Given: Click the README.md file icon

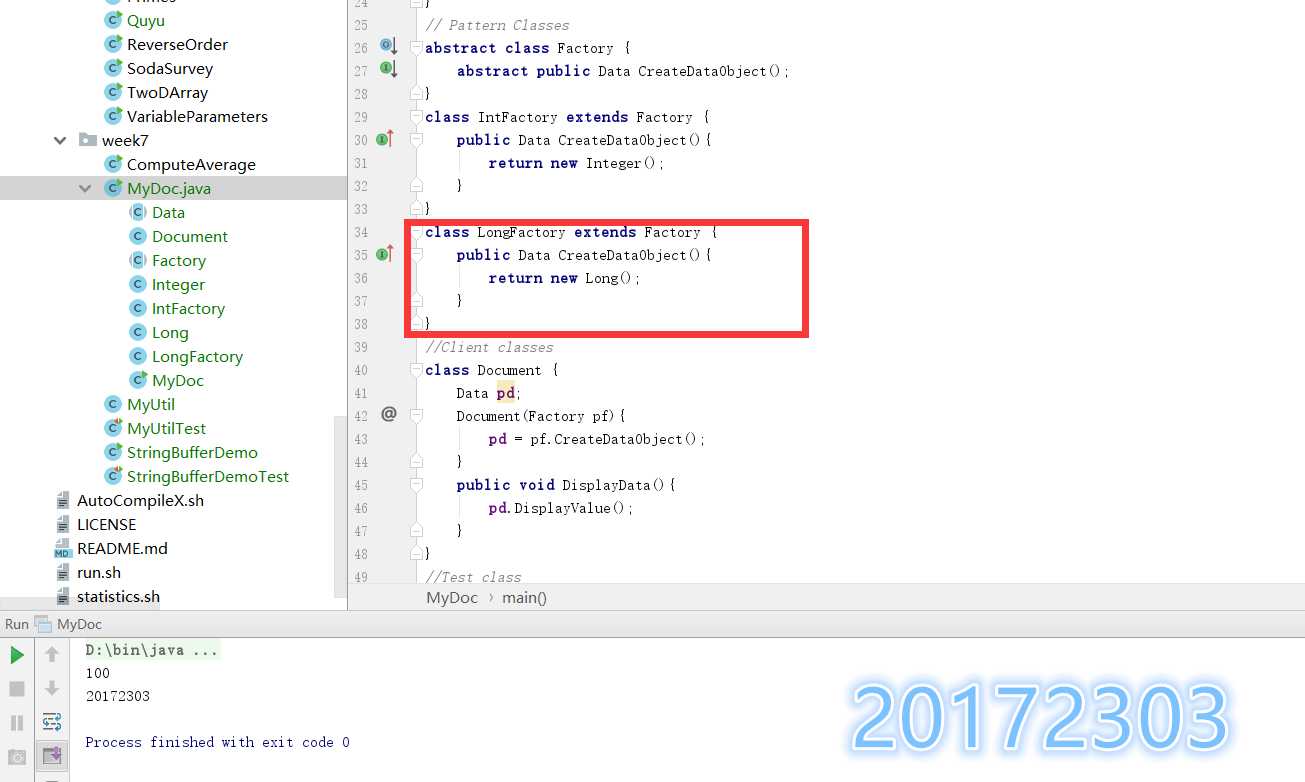Looking at the screenshot, I should pyautogui.click(x=63, y=548).
